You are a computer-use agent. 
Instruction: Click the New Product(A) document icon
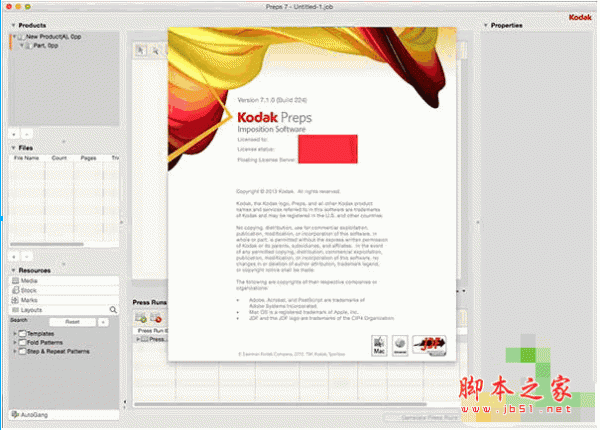[x=21, y=37]
